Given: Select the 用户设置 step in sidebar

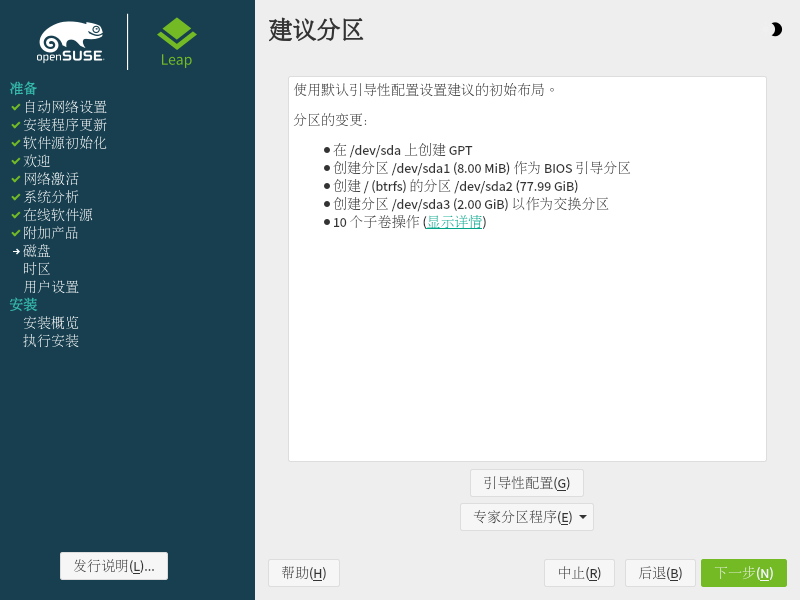Looking at the screenshot, I should point(51,287).
